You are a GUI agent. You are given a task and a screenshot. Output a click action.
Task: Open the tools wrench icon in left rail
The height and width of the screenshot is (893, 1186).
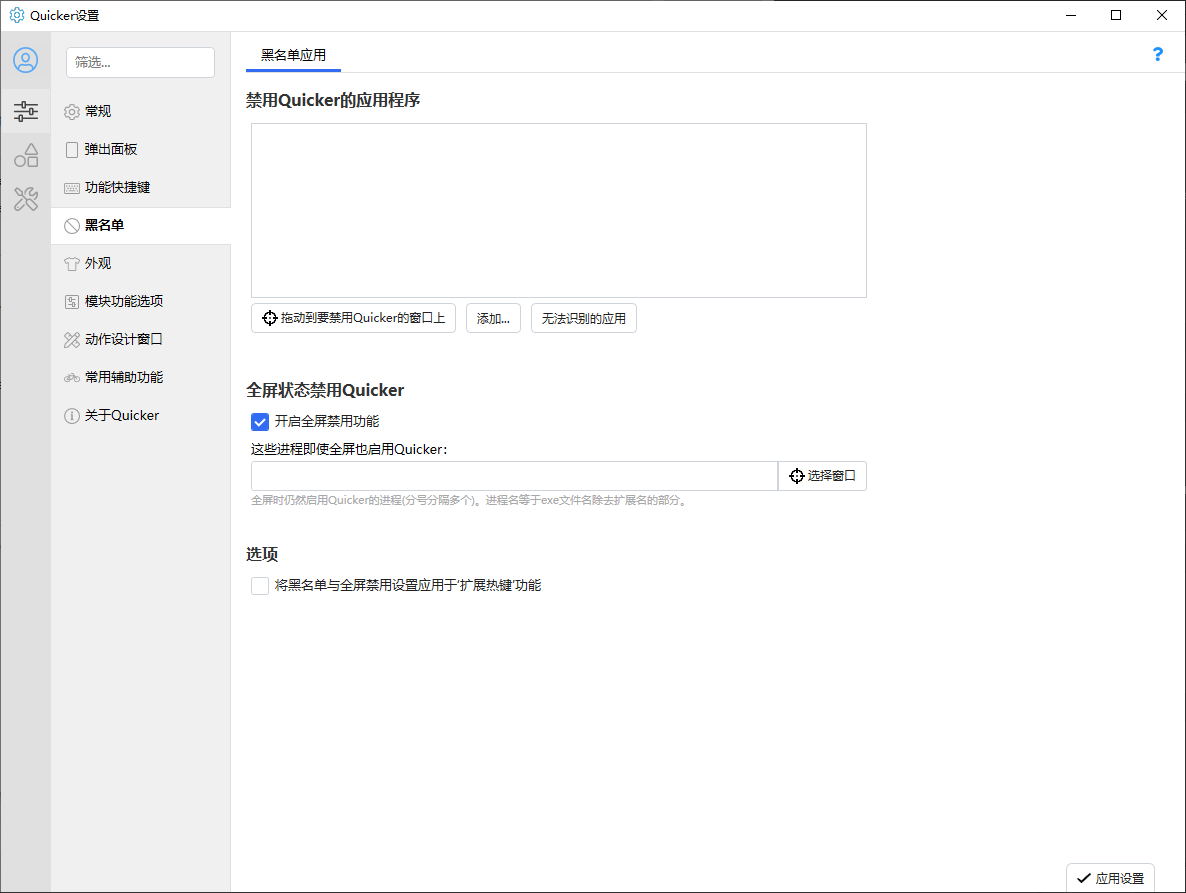26,199
